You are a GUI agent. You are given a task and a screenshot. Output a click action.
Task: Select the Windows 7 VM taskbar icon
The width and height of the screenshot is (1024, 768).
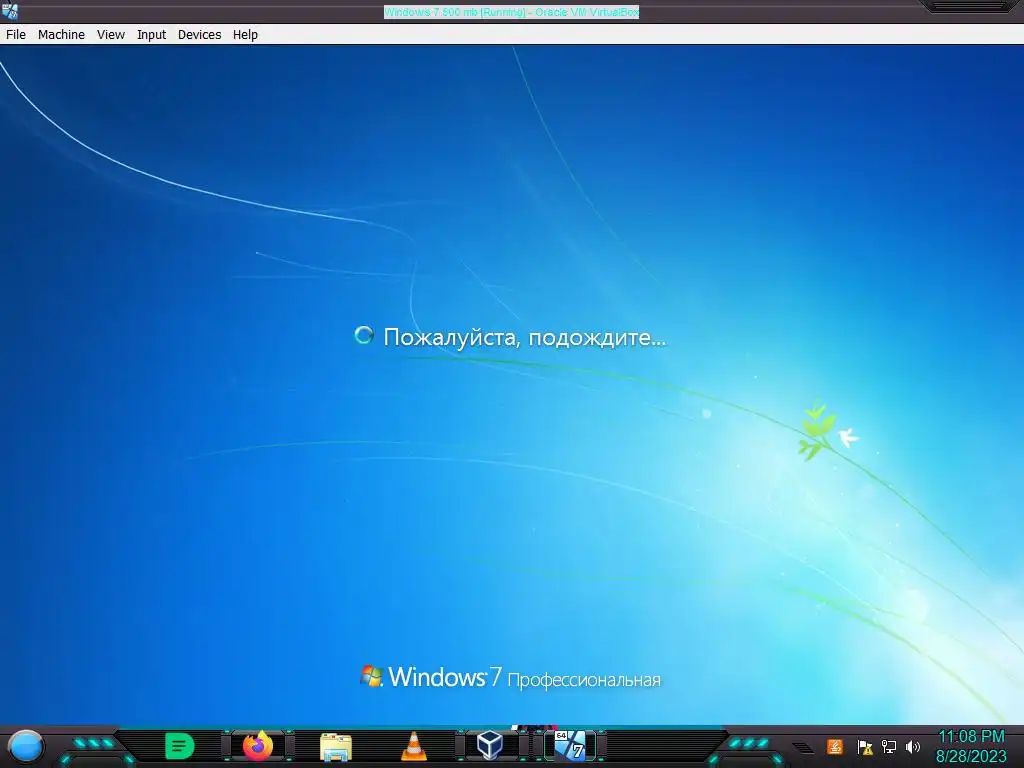569,746
